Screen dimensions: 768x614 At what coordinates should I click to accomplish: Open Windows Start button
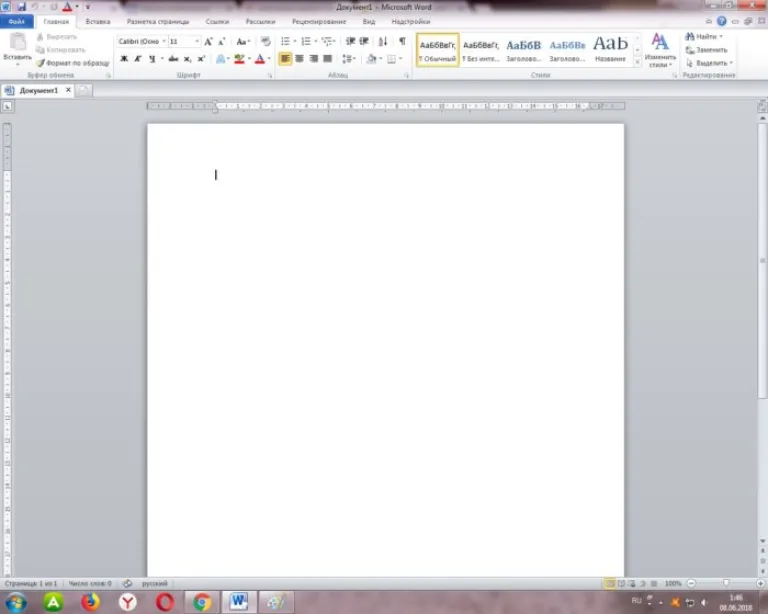16,602
